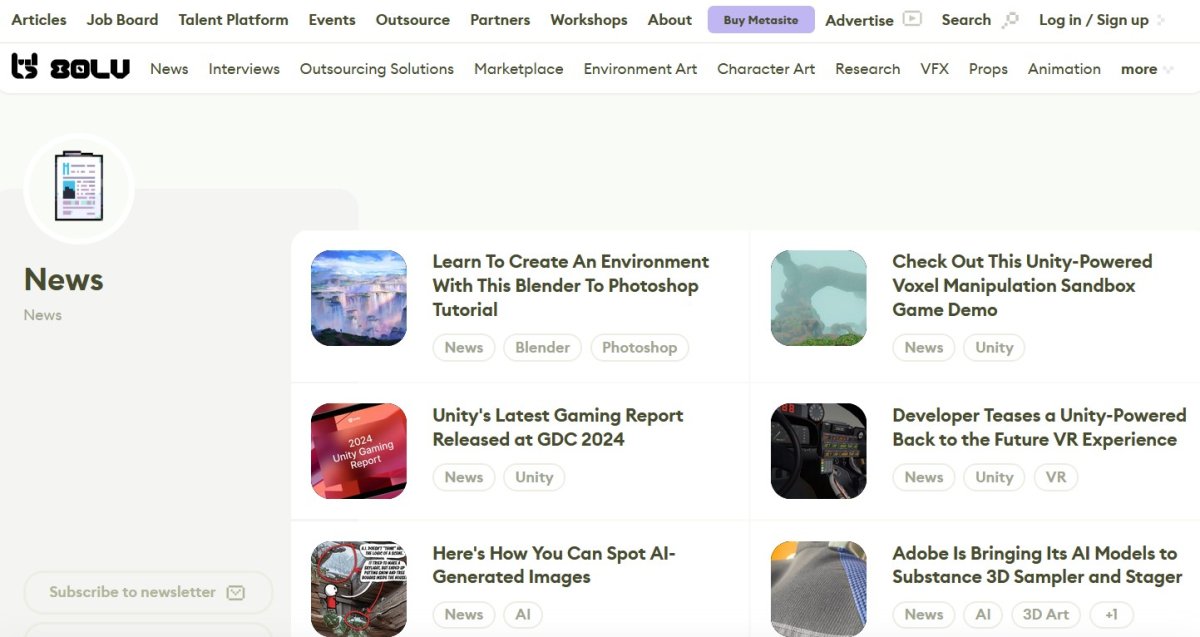Go to the Environment Art tab
The width and height of the screenshot is (1200, 637).
pos(640,69)
